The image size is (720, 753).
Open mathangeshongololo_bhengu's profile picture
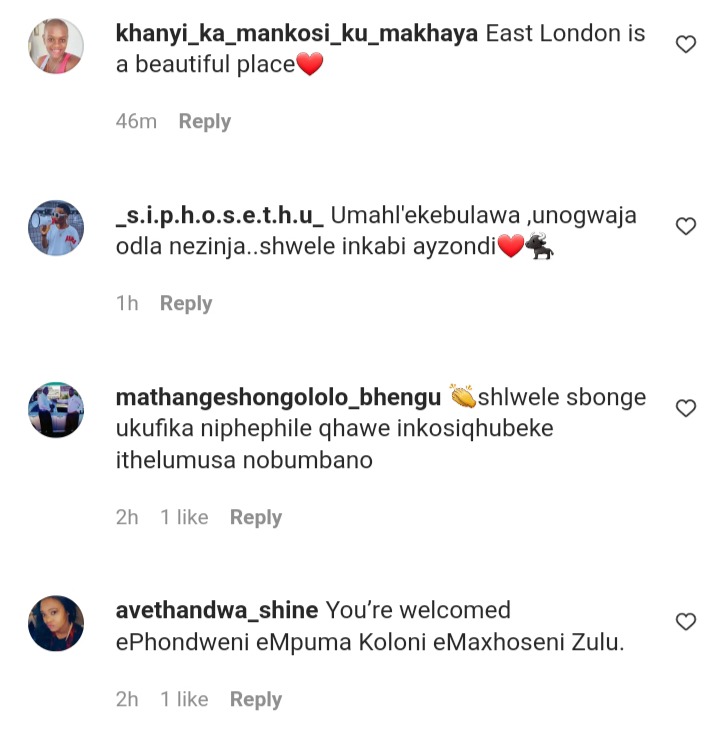[x=56, y=410]
